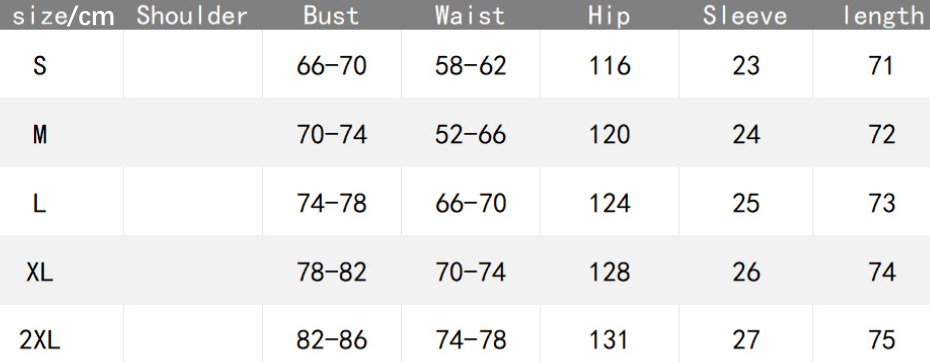
Task: Click the size/cm column header
Action: point(63,16)
